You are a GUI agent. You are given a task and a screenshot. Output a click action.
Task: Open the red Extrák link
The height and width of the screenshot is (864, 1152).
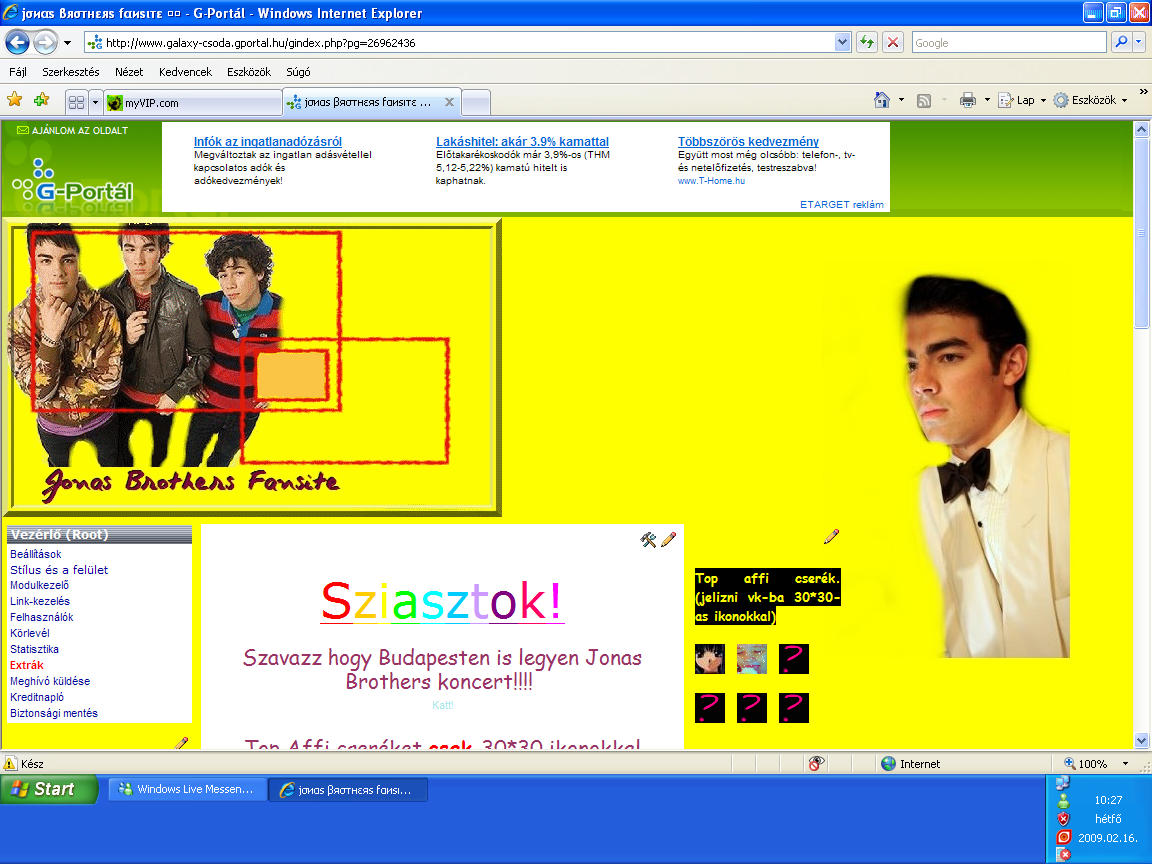(x=26, y=666)
